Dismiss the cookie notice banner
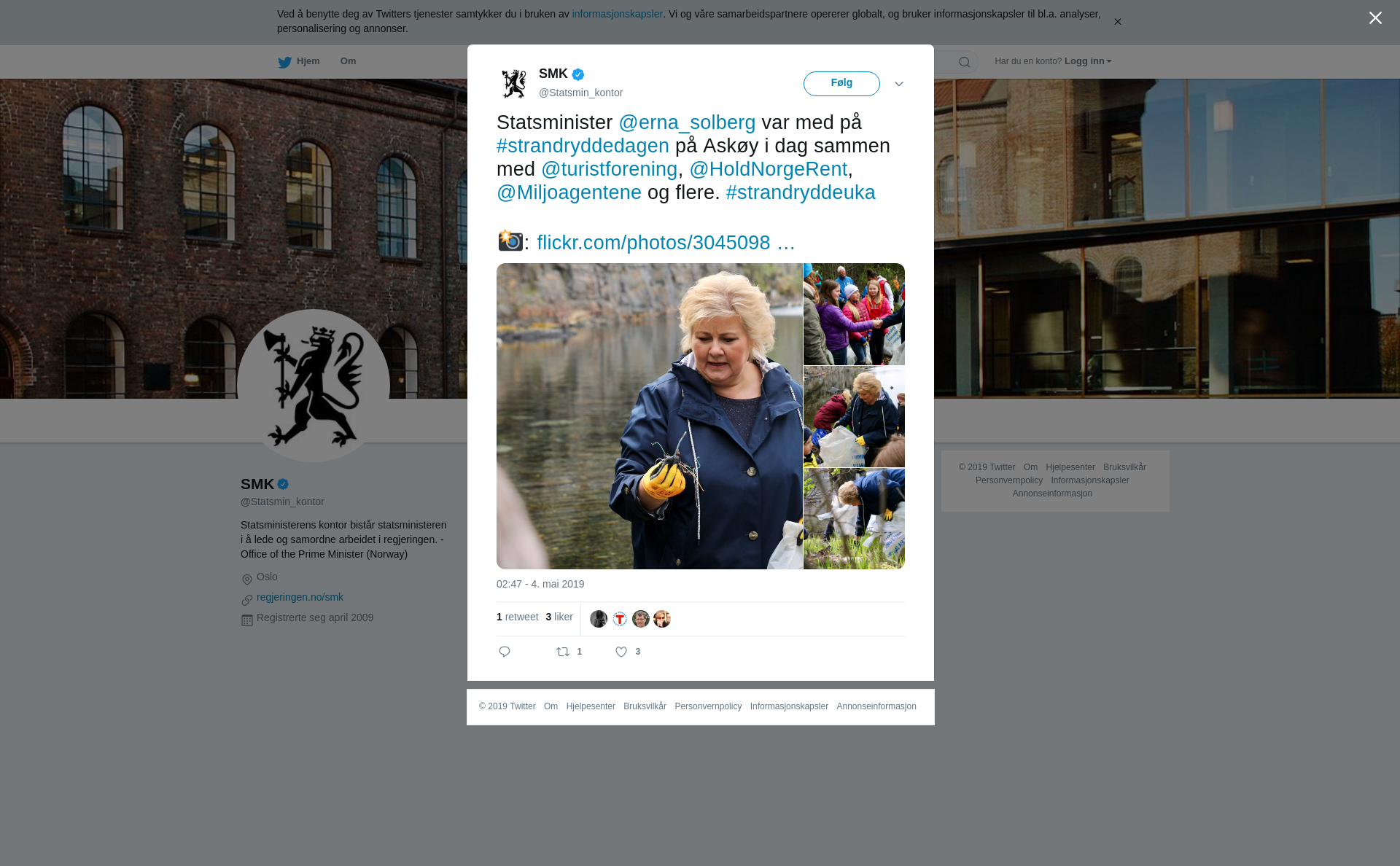The image size is (1400, 866). point(1117,22)
